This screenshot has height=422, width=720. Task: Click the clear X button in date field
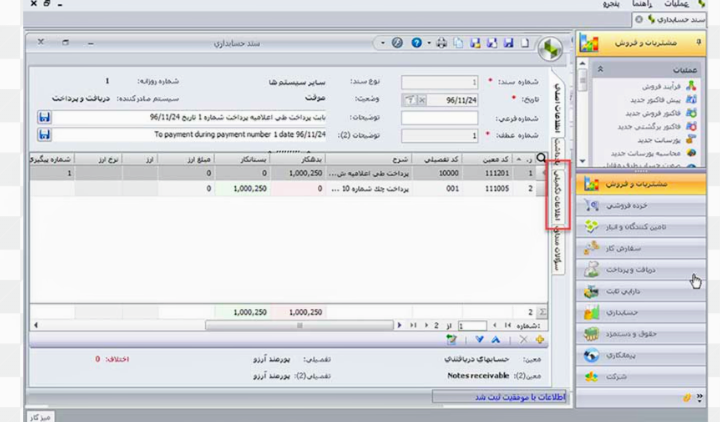pyautogui.click(x=422, y=100)
